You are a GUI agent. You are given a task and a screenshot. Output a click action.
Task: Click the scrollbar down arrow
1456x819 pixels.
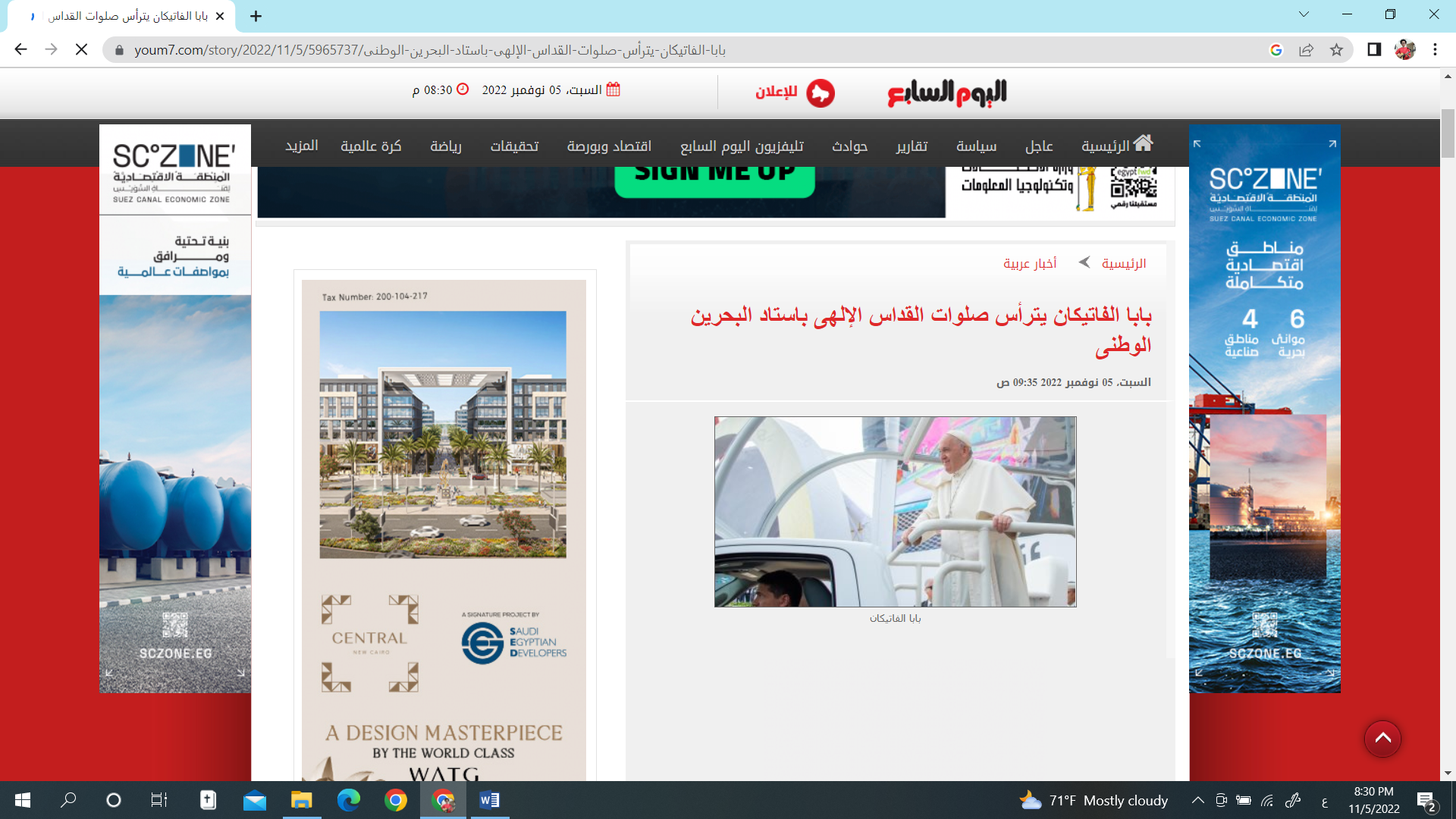coord(1448,773)
